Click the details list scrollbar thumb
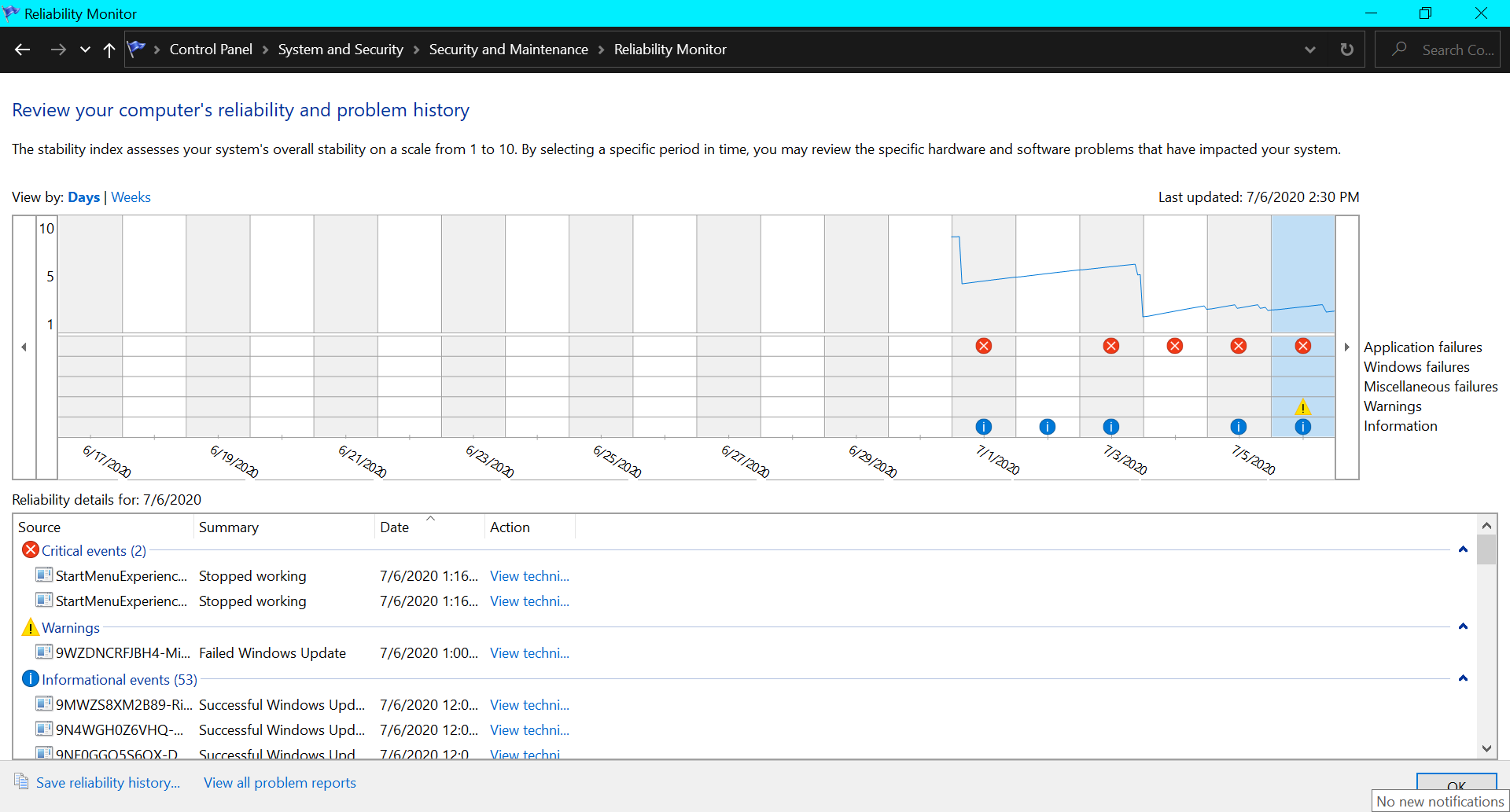The image size is (1510, 812). click(1486, 549)
